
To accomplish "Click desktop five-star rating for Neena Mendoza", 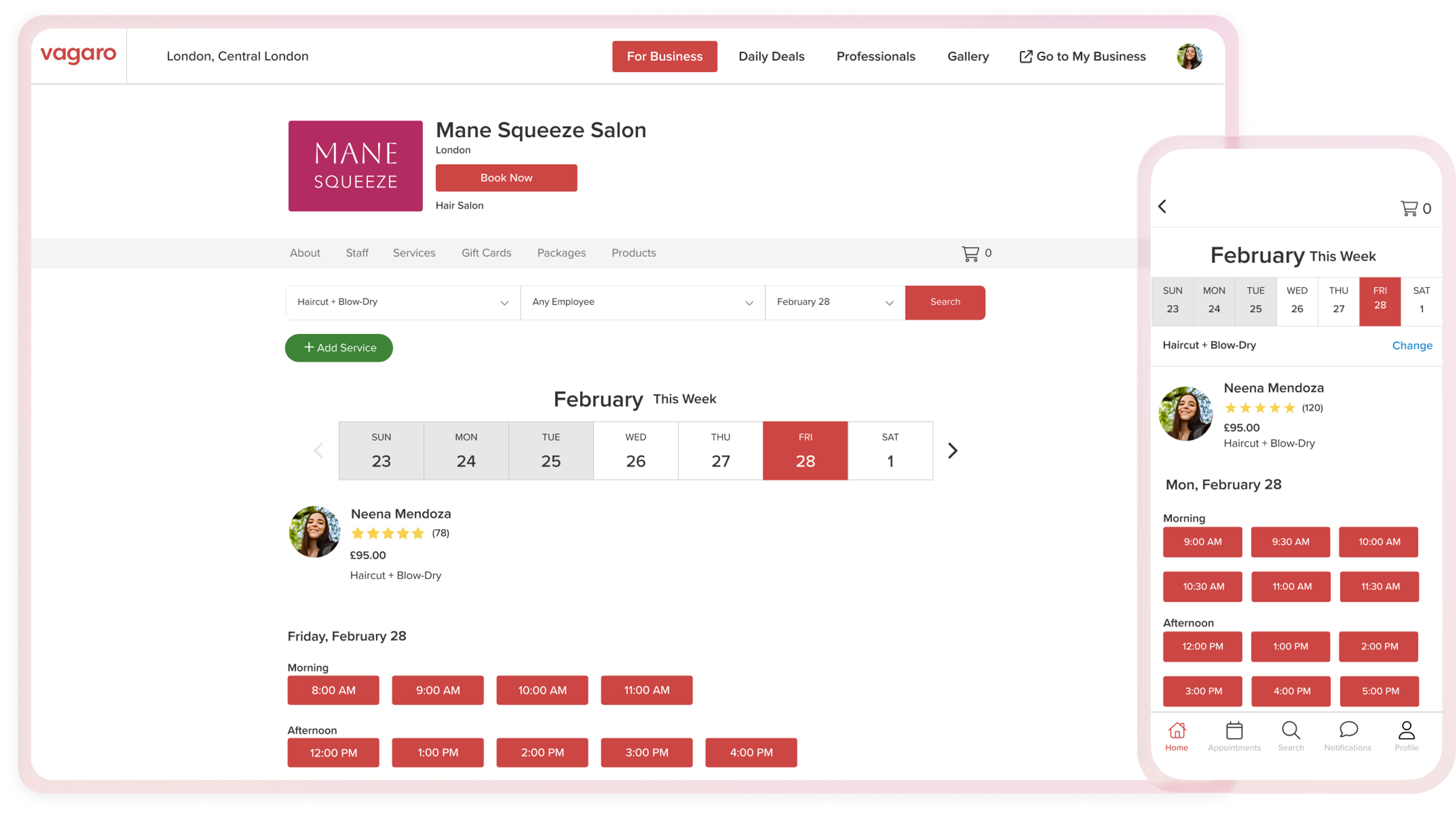I will tap(387, 533).
